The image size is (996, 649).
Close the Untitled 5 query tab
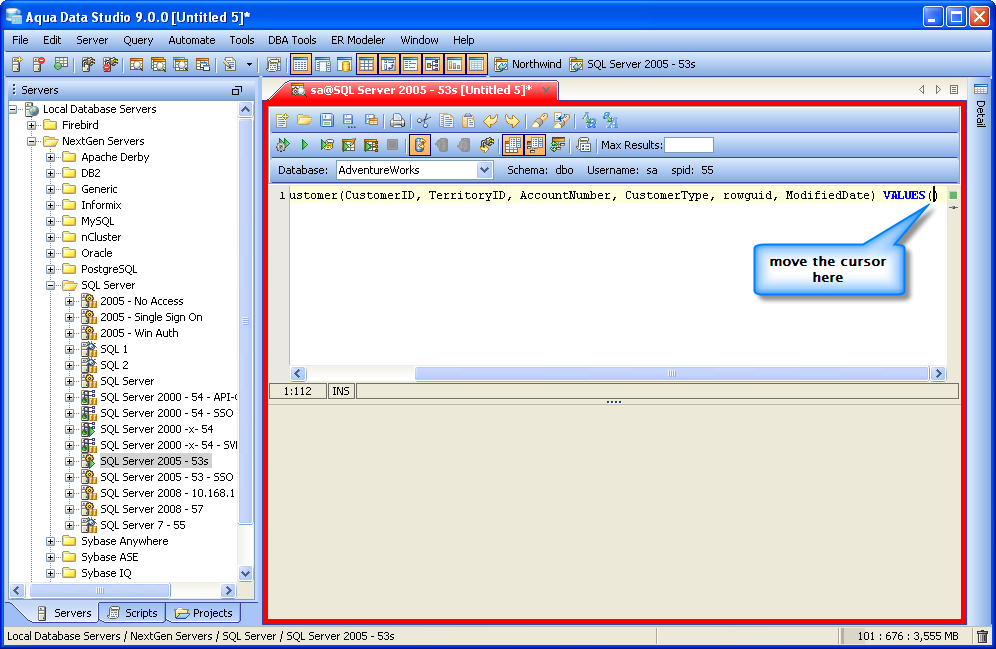546,90
